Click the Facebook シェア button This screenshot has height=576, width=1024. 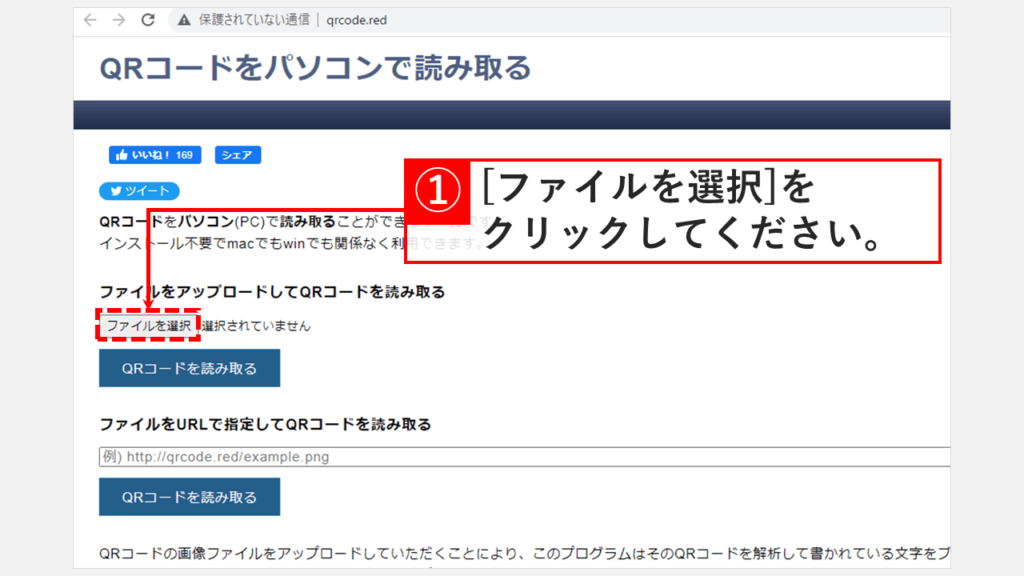(238, 155)
